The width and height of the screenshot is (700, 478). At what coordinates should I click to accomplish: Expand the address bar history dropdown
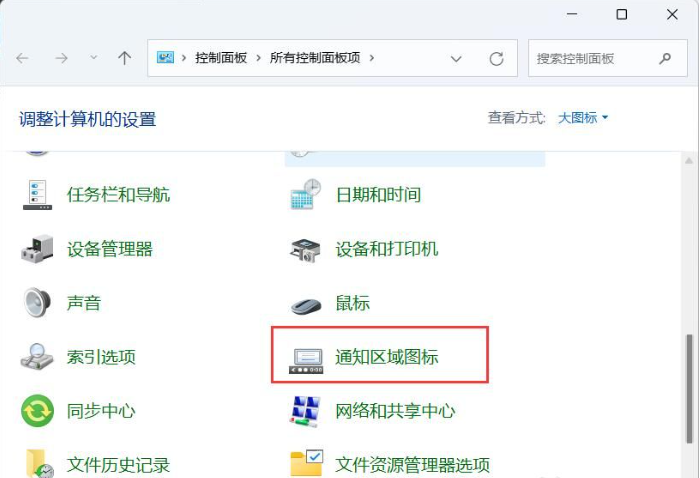456,59
